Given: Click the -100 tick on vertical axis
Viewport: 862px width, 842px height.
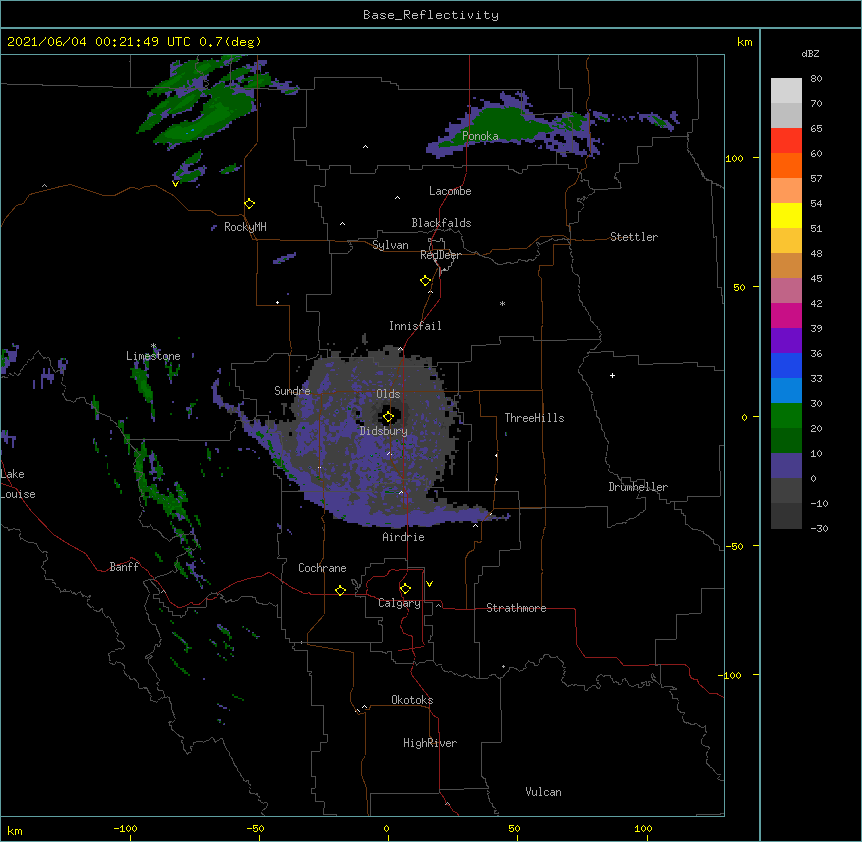Looking at the screenshot, I should pos(731,675).
